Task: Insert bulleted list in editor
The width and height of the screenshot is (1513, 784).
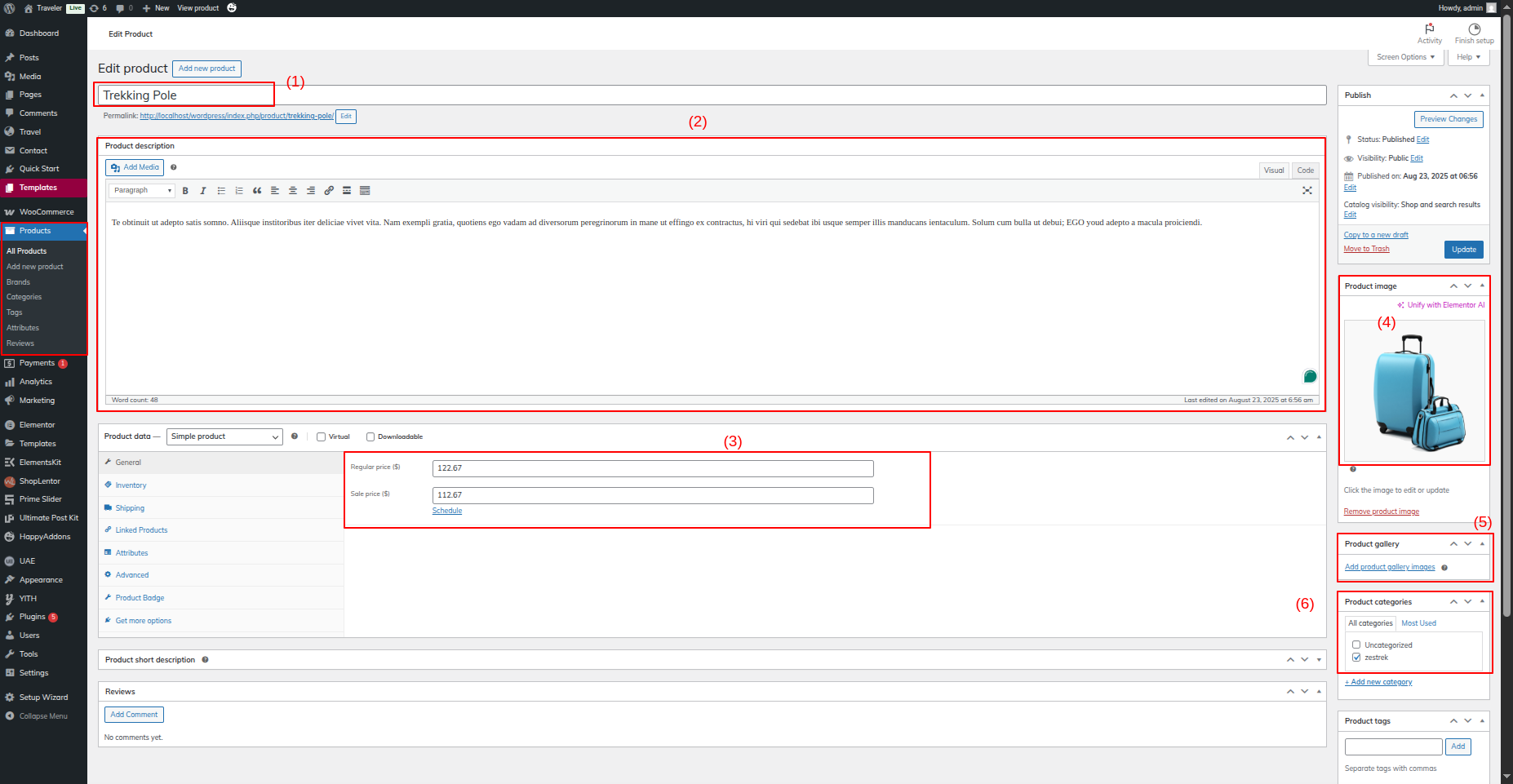Action: (x=221, y=191)
